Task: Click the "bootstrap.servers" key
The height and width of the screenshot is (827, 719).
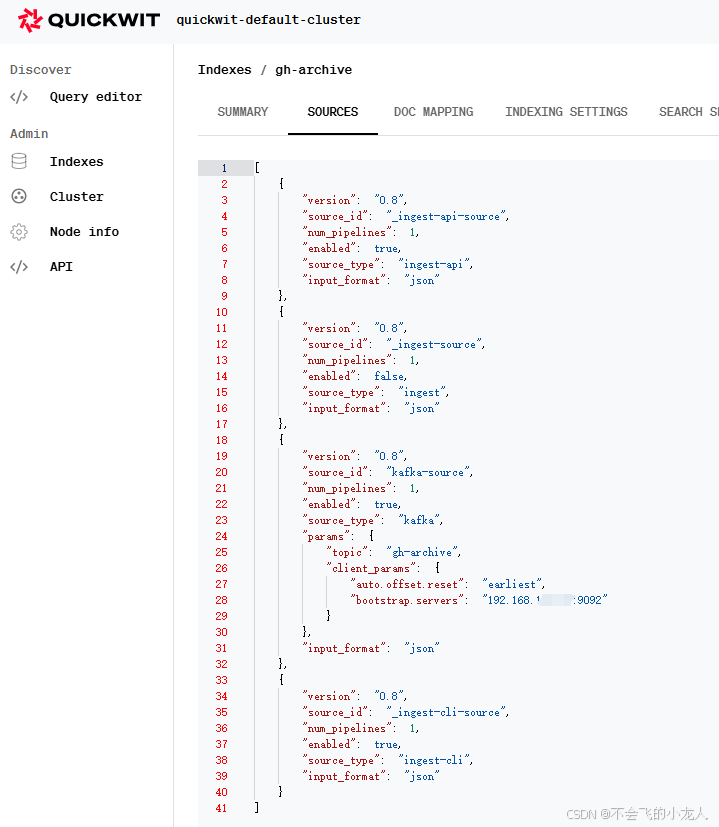Action: click(409, 600)
